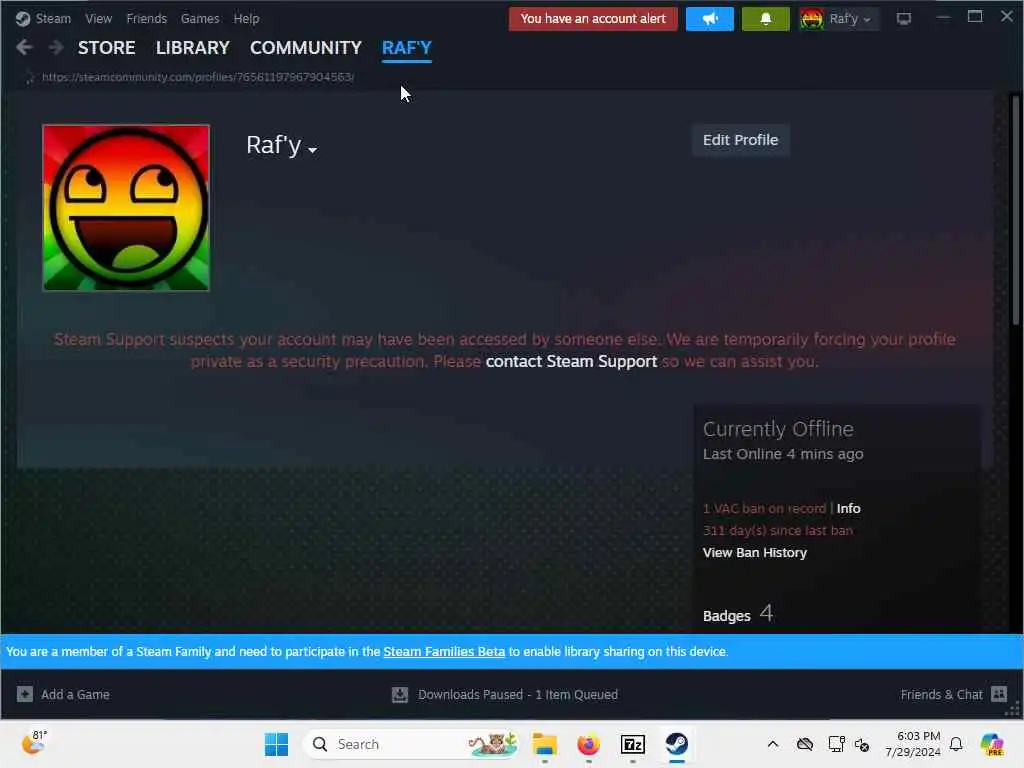
Task: Click the display network tray icon
Action: pyautogui.click(x=837, y=744)
